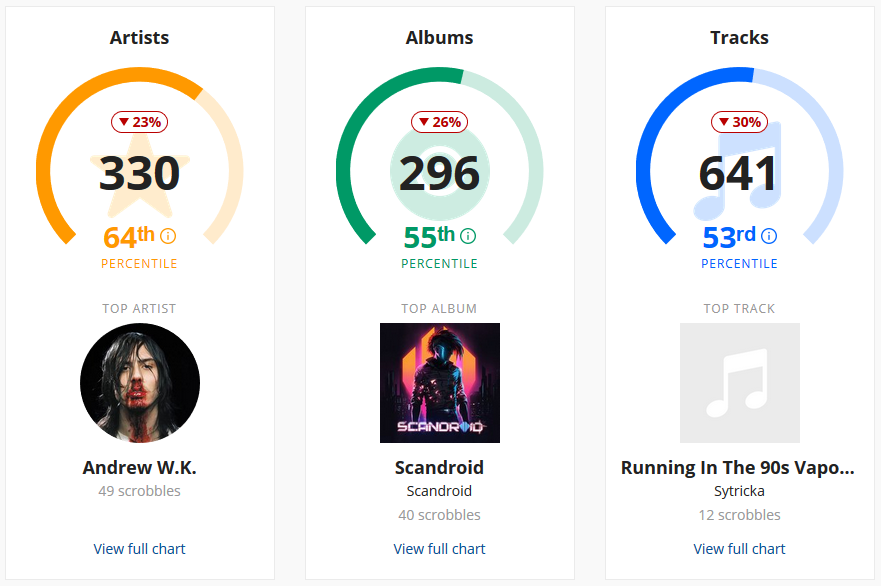Image resolution: width=881 pixels, height=586 pixels.
Task: Click the red 23% decrease badge
Action: pos(139,122)
